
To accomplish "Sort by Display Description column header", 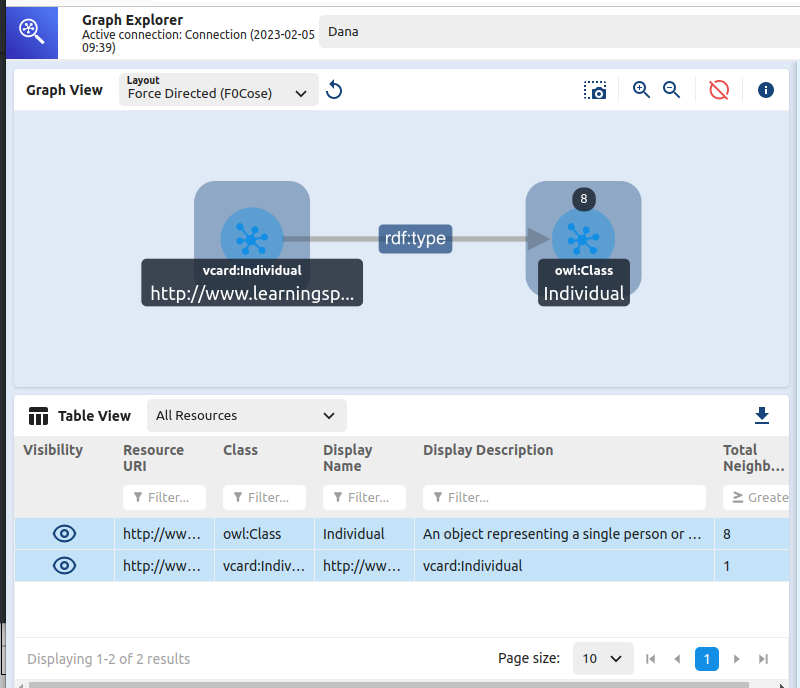I will click(488, 450).
